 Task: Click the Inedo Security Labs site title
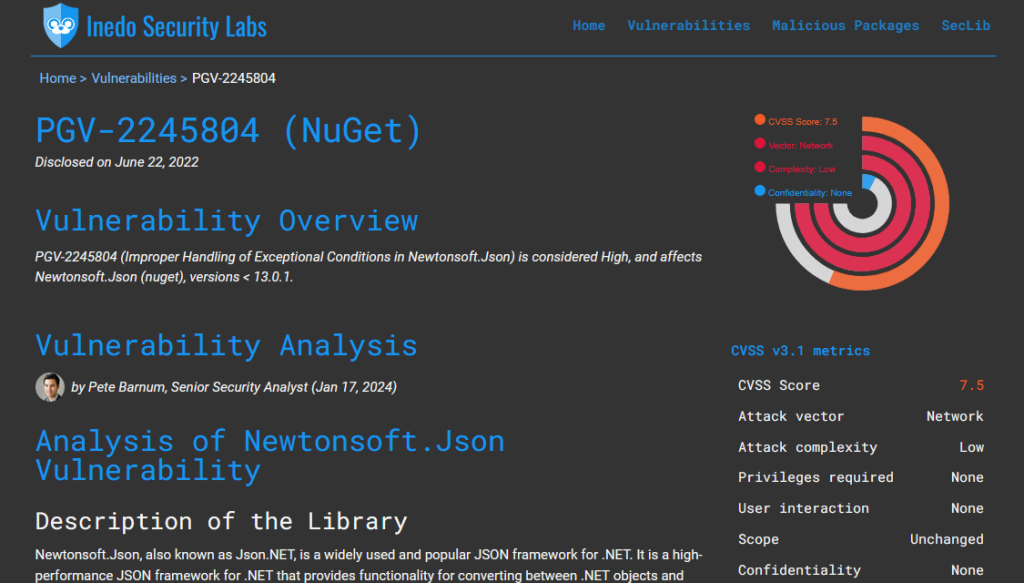(176, 26)
